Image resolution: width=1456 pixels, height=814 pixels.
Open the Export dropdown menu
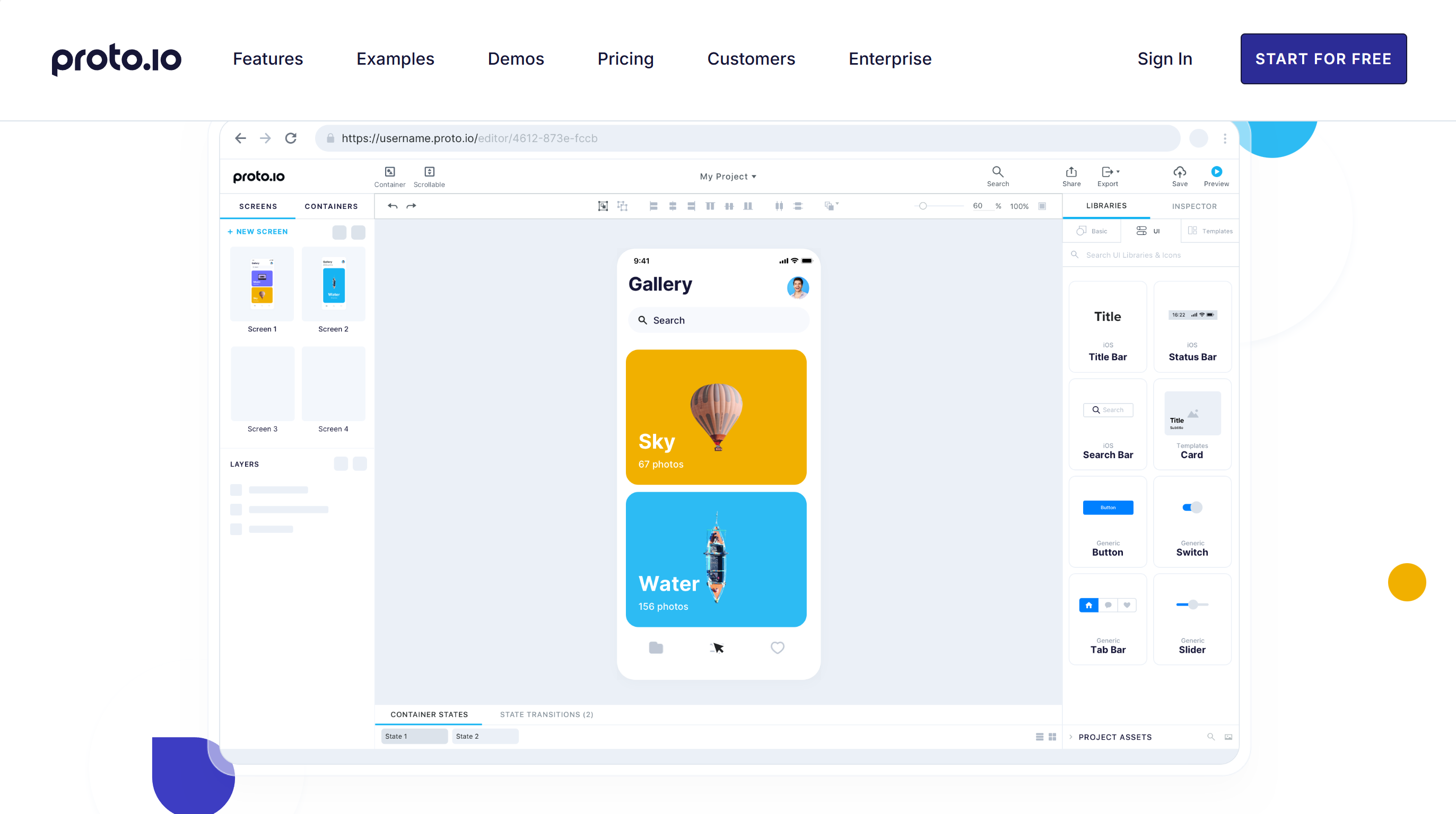pyautogui.click(x=1110, y=172)
